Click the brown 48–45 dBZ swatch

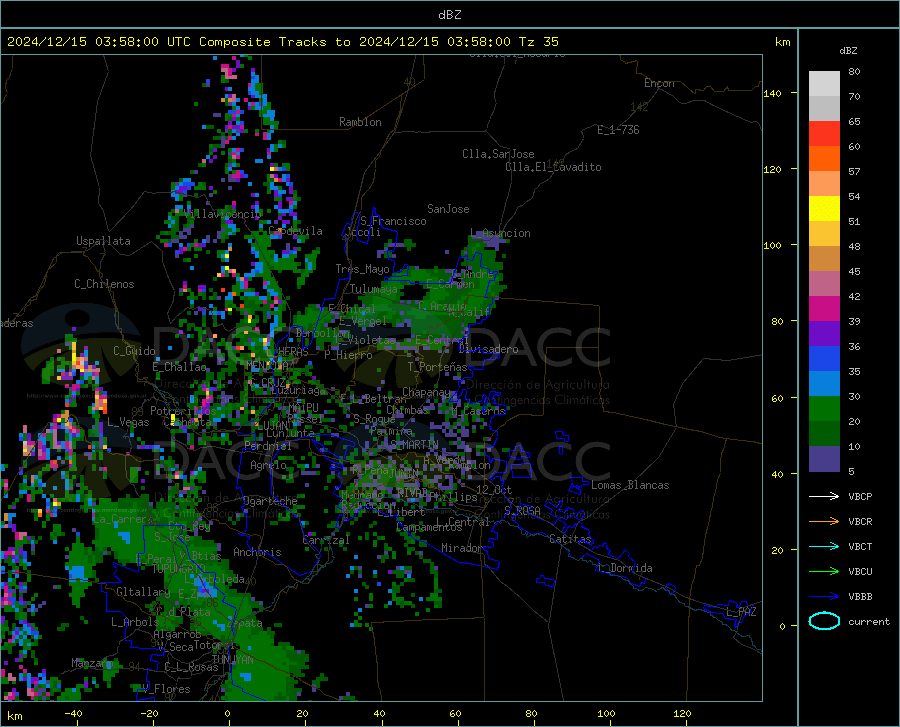[x=824, y=259]
